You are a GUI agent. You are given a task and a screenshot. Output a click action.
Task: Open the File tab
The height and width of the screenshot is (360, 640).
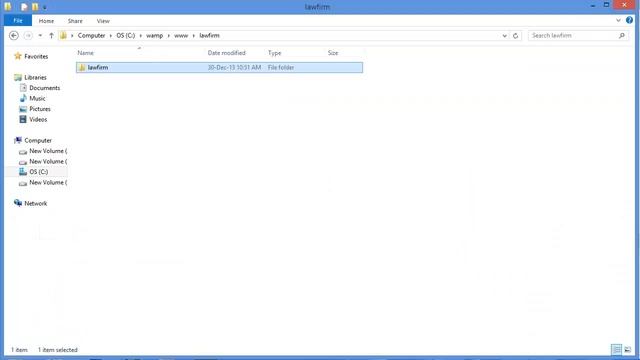point(18,20)
